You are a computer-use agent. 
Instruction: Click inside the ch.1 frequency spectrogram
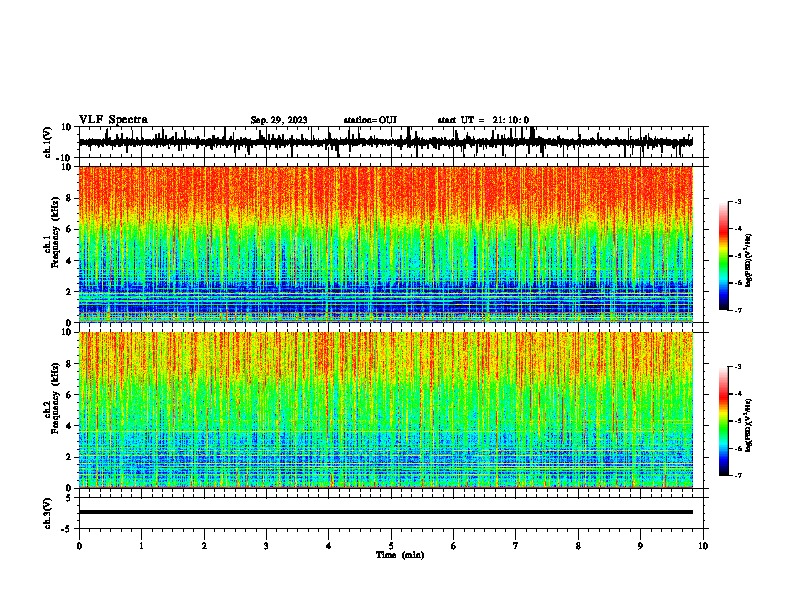(x=385, y=244)
